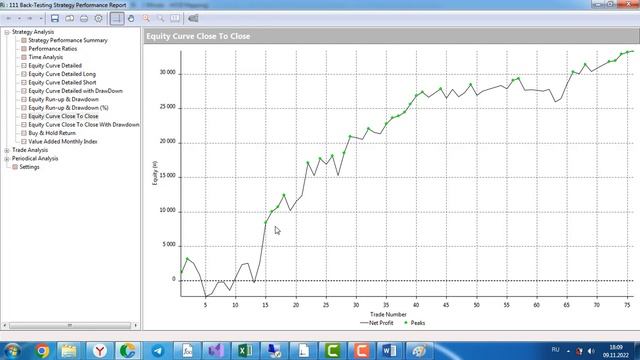Open the document file taskbar icon left of Visual Studio

click(187, 351)
